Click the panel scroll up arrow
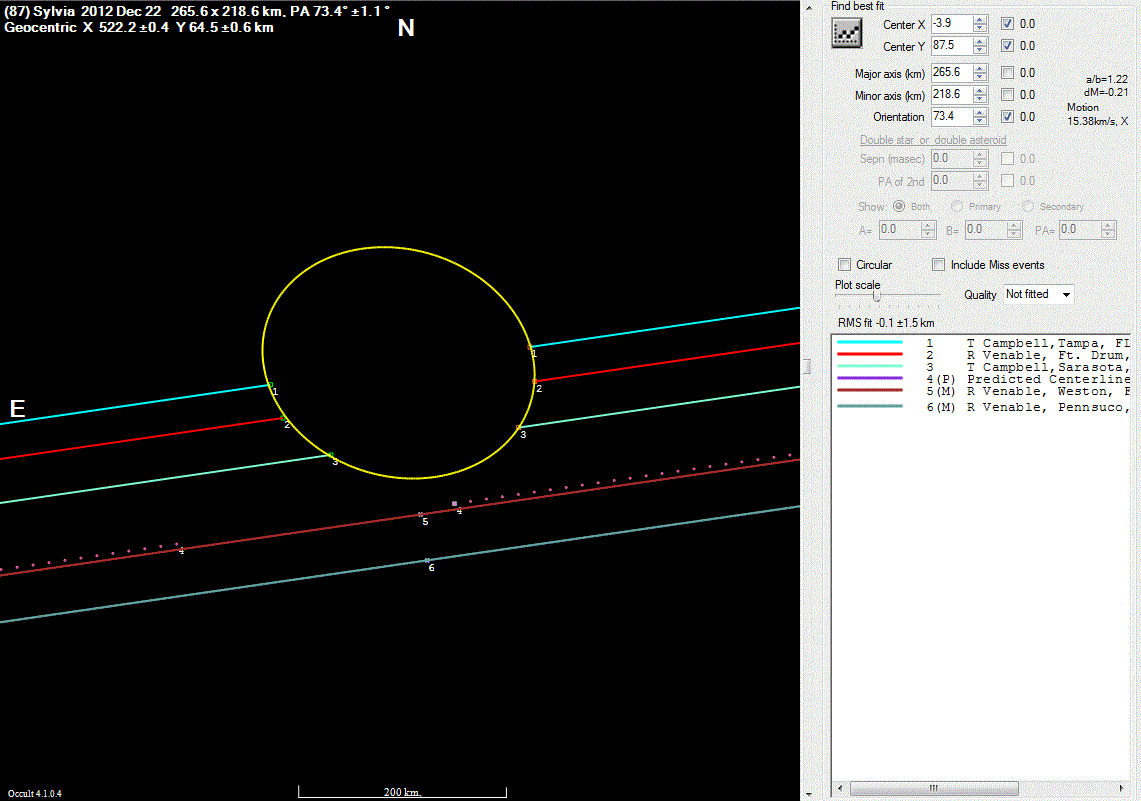This screenshot has width=1141, height=801. point(808,7)
